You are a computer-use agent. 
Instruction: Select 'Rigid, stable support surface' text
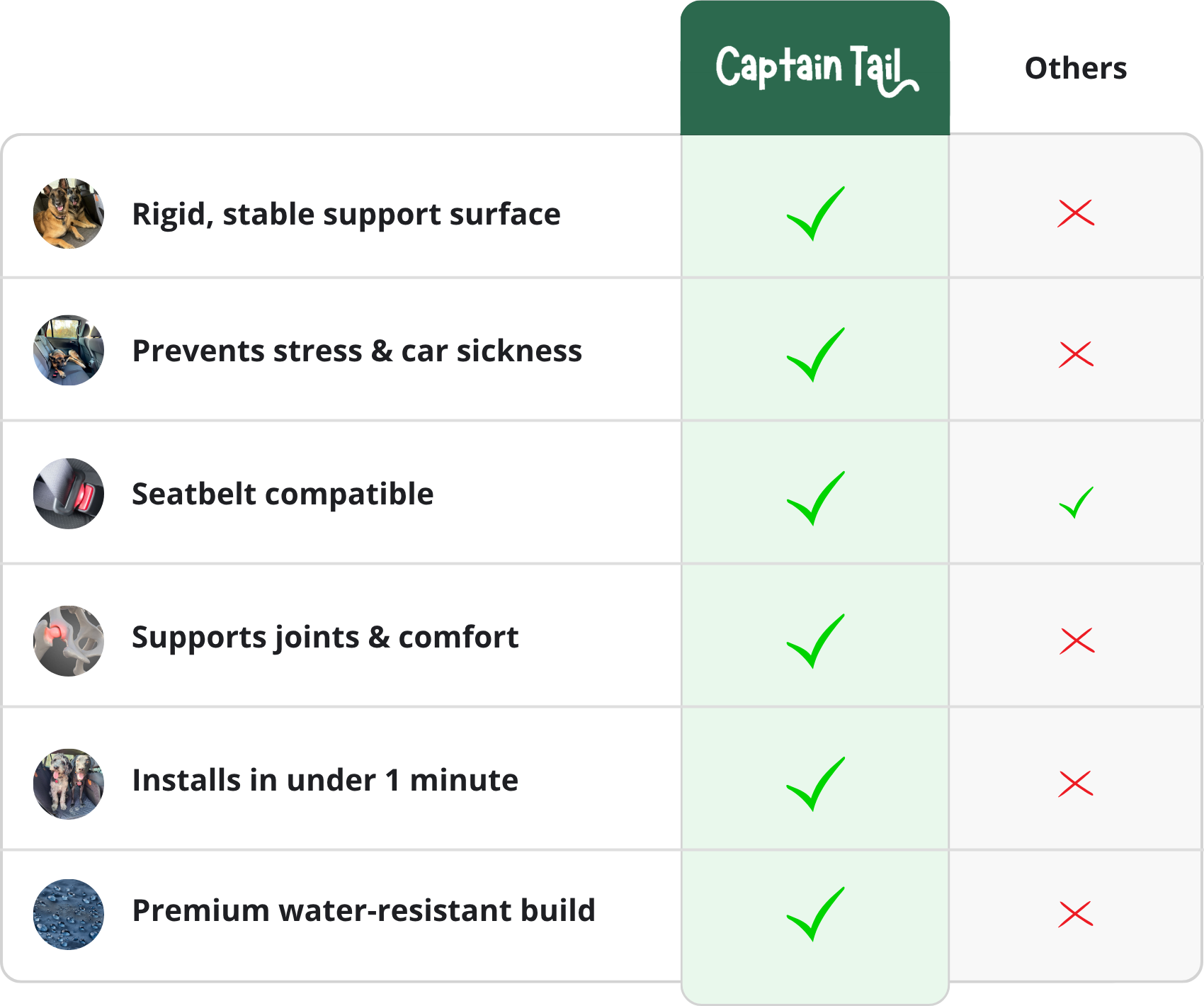(x=346, y=215)
